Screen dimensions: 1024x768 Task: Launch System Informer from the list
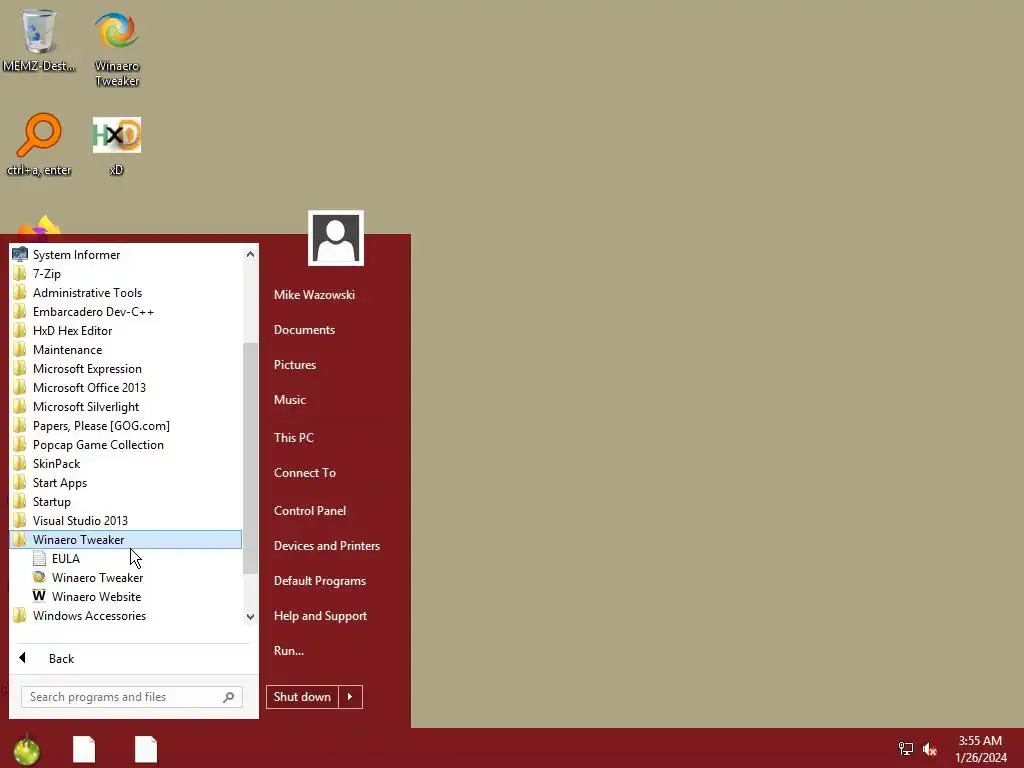click(x=125, y=255)
